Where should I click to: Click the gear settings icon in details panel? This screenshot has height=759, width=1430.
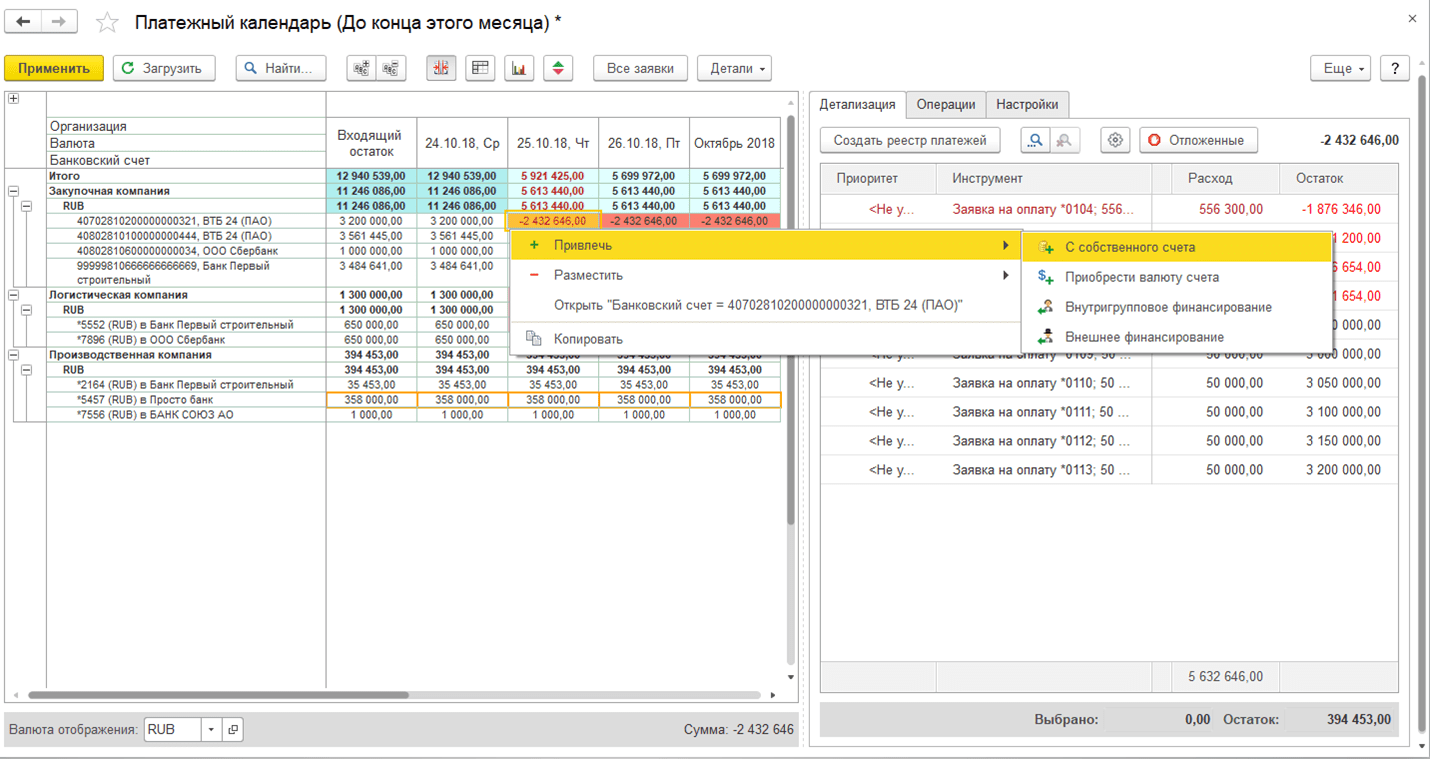pyautogui.click(x=1115, y=140)
